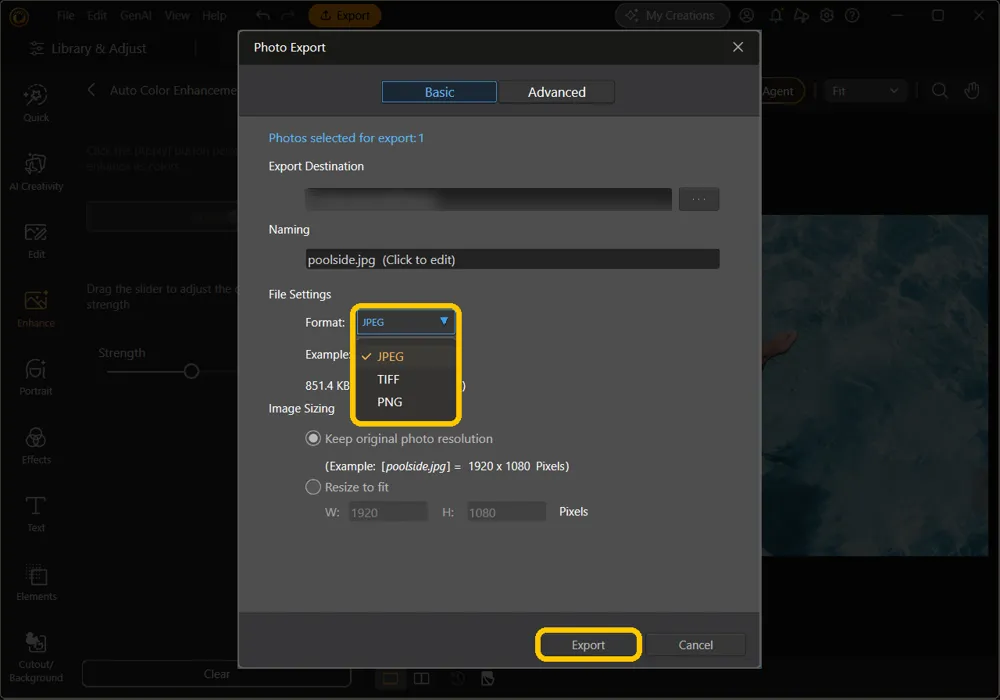The image size is (1000, 700).
Task: Confirm with the Export button in dialog
Action: [588, 645]
